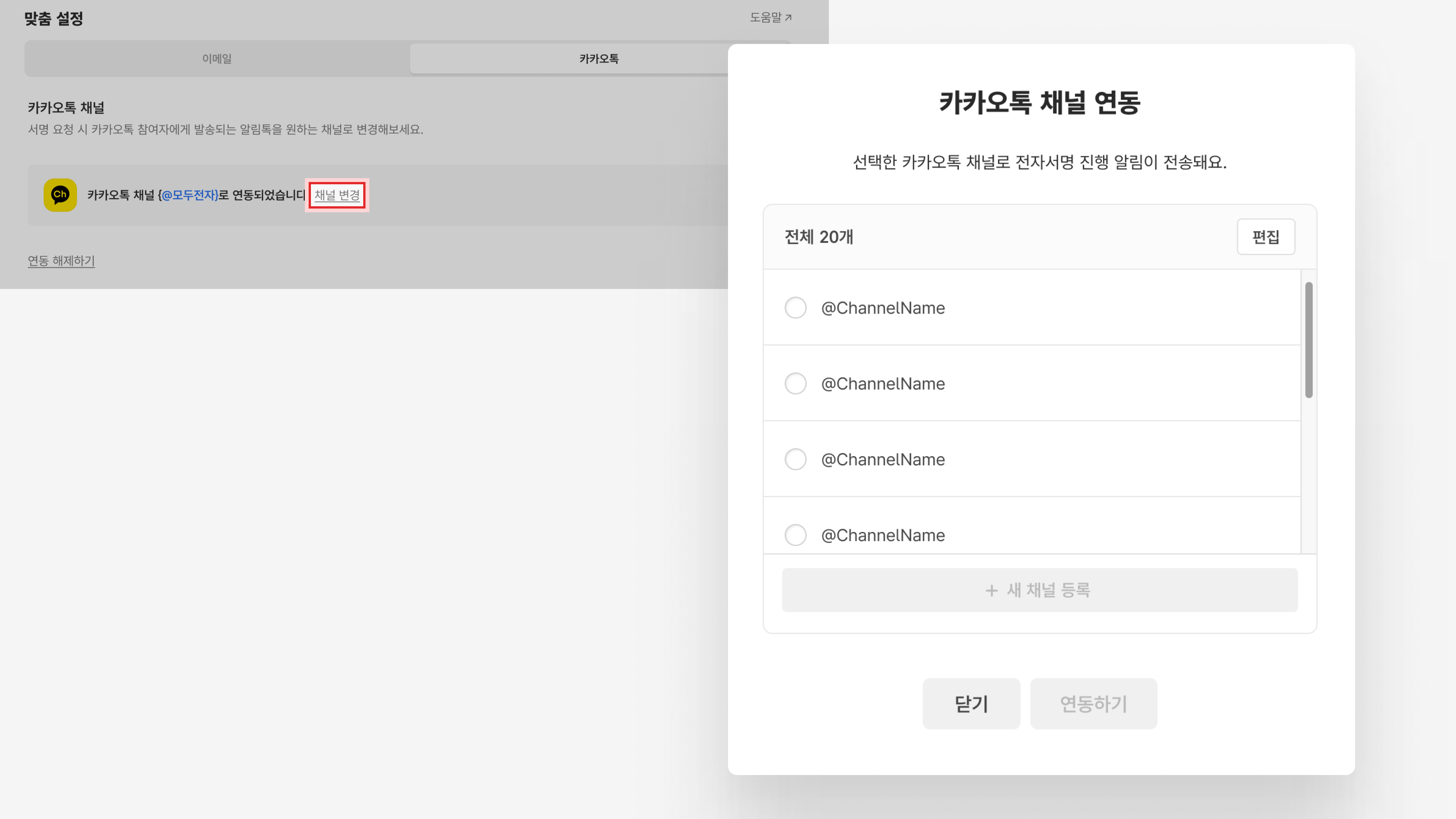Click the channel list scrollbar thumb
Image resolution: width=1456 pixels, height=819 pixels.
[x=1309, y=340]
